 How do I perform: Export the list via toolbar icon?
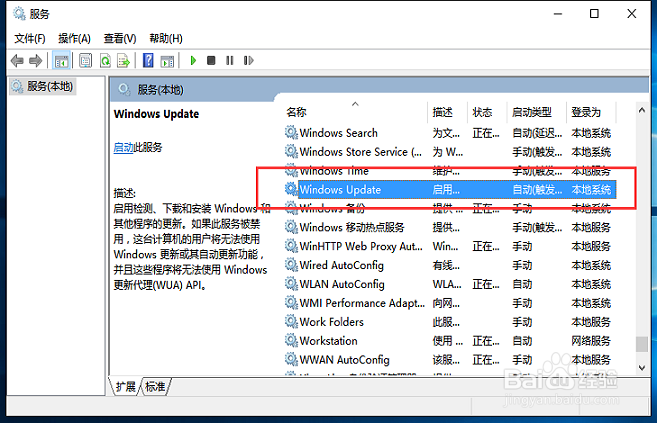point(124,61)
